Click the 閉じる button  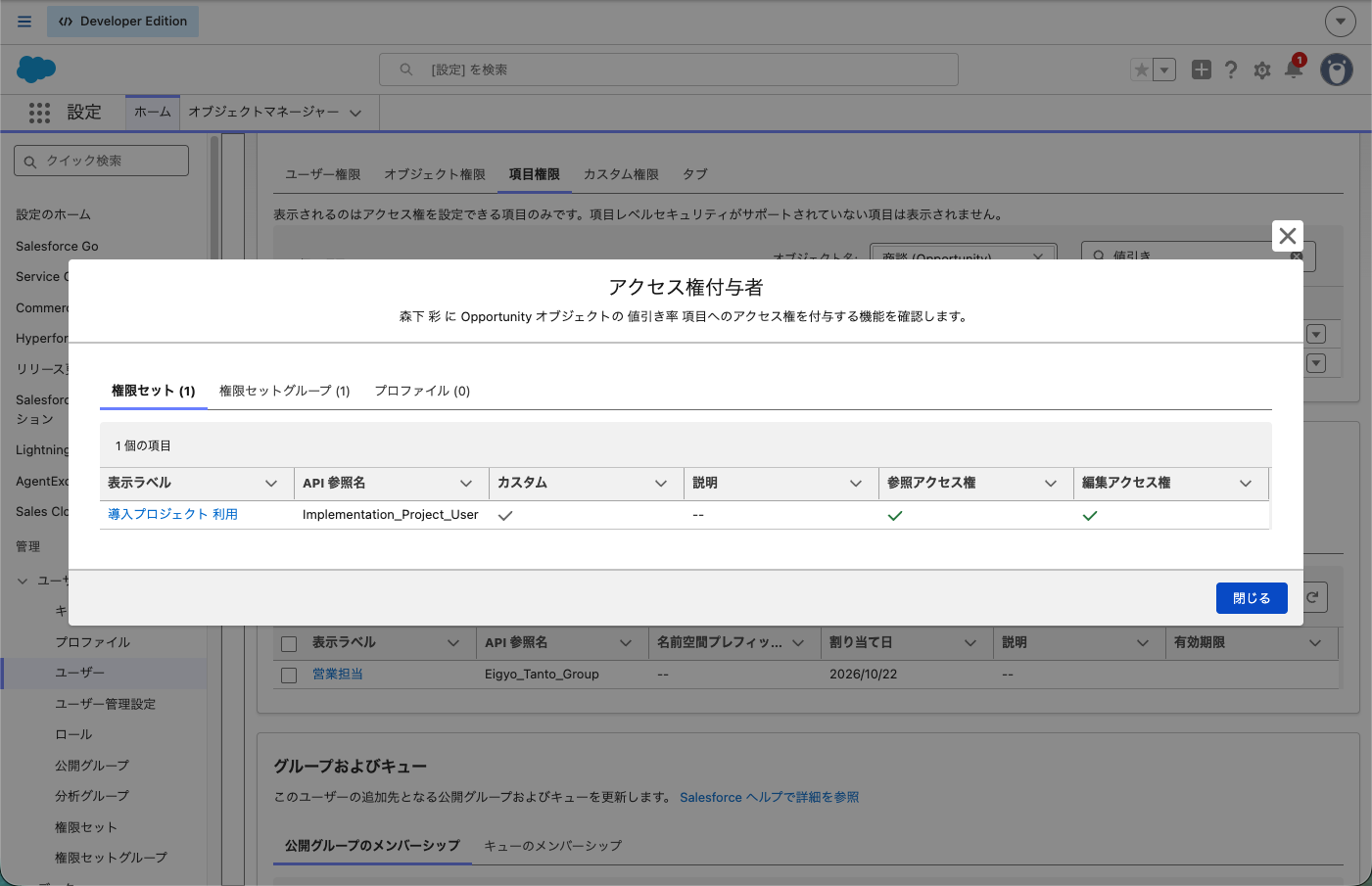coord(1252,598)
